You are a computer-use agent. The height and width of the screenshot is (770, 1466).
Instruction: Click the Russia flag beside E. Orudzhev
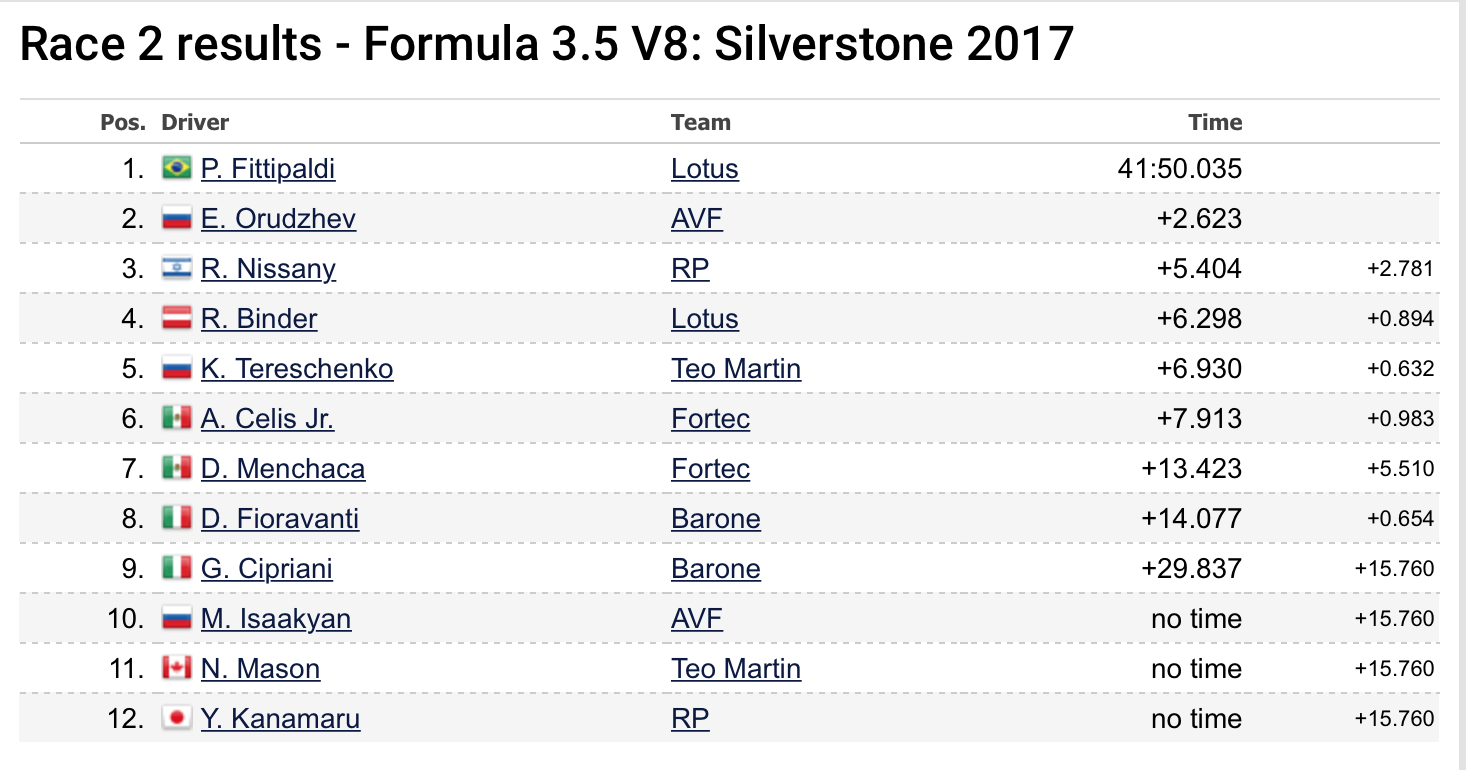pos(177,218)
